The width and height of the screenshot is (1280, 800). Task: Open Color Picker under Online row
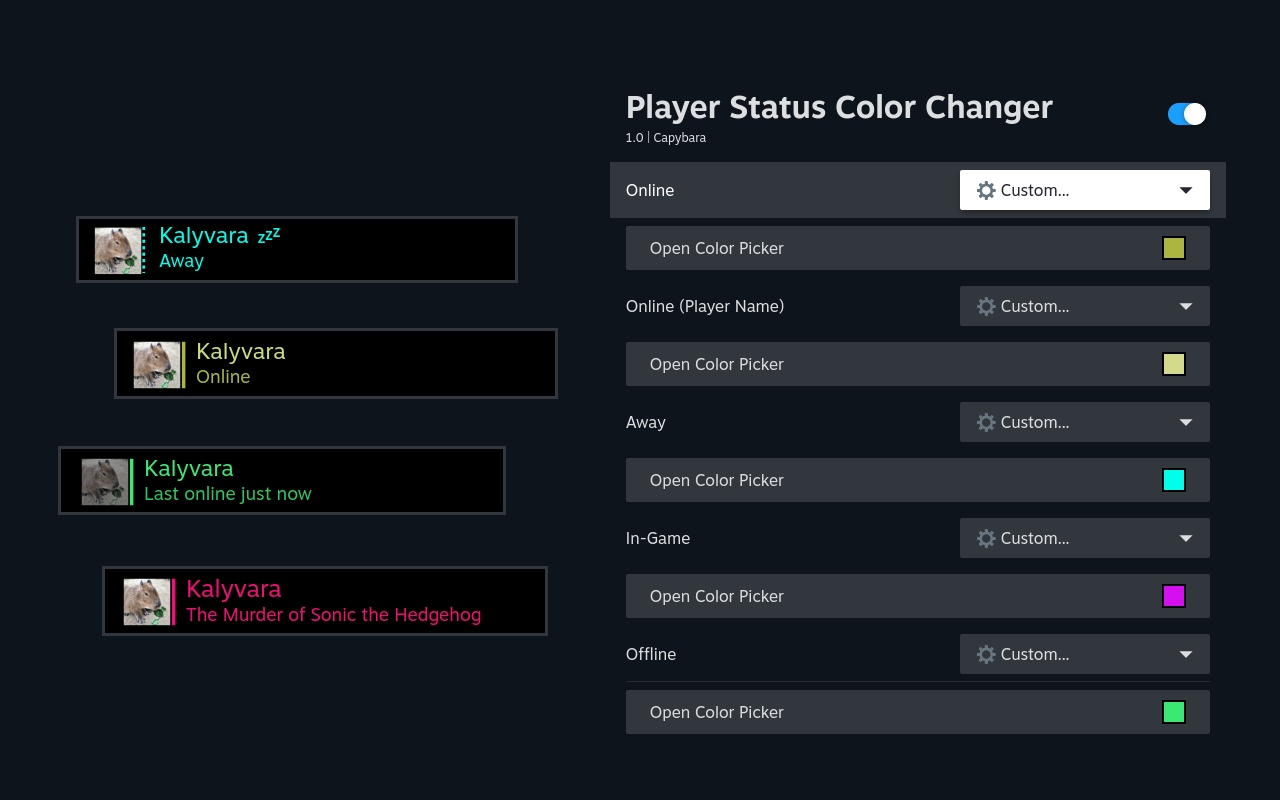tap(918, 248)
